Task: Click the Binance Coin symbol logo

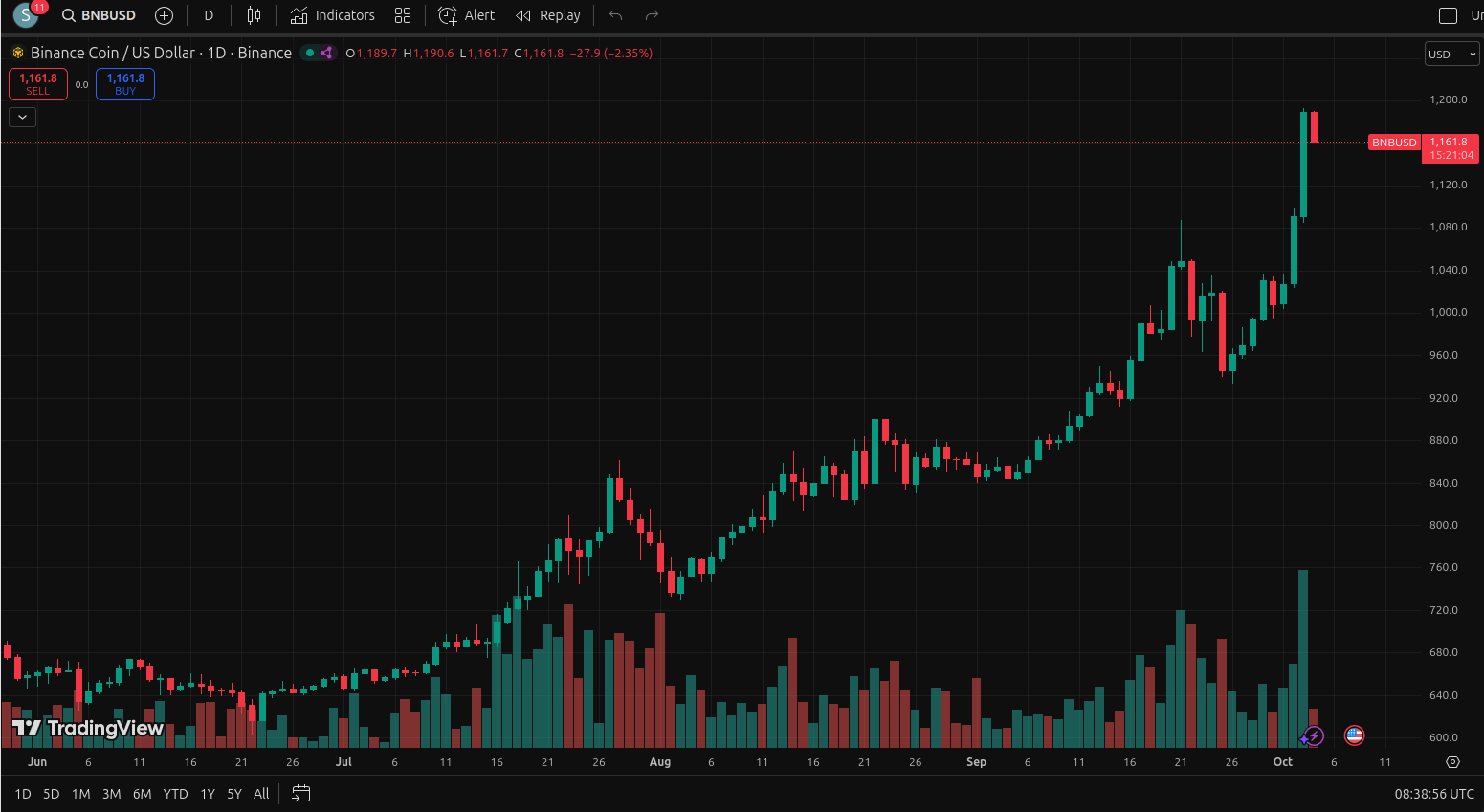Action: pos(17,53)
